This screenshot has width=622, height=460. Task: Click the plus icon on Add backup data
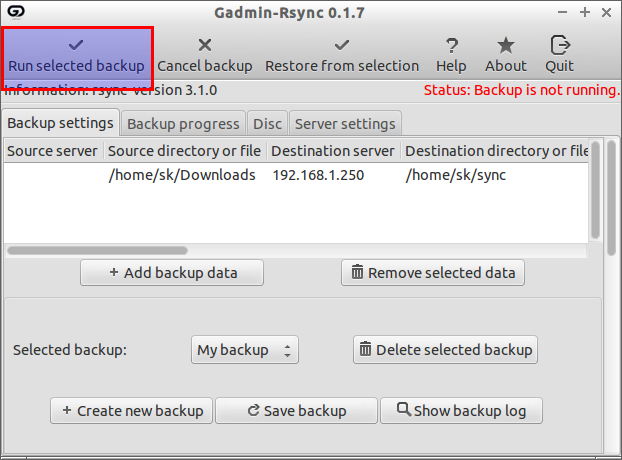(x=114, y=272)
